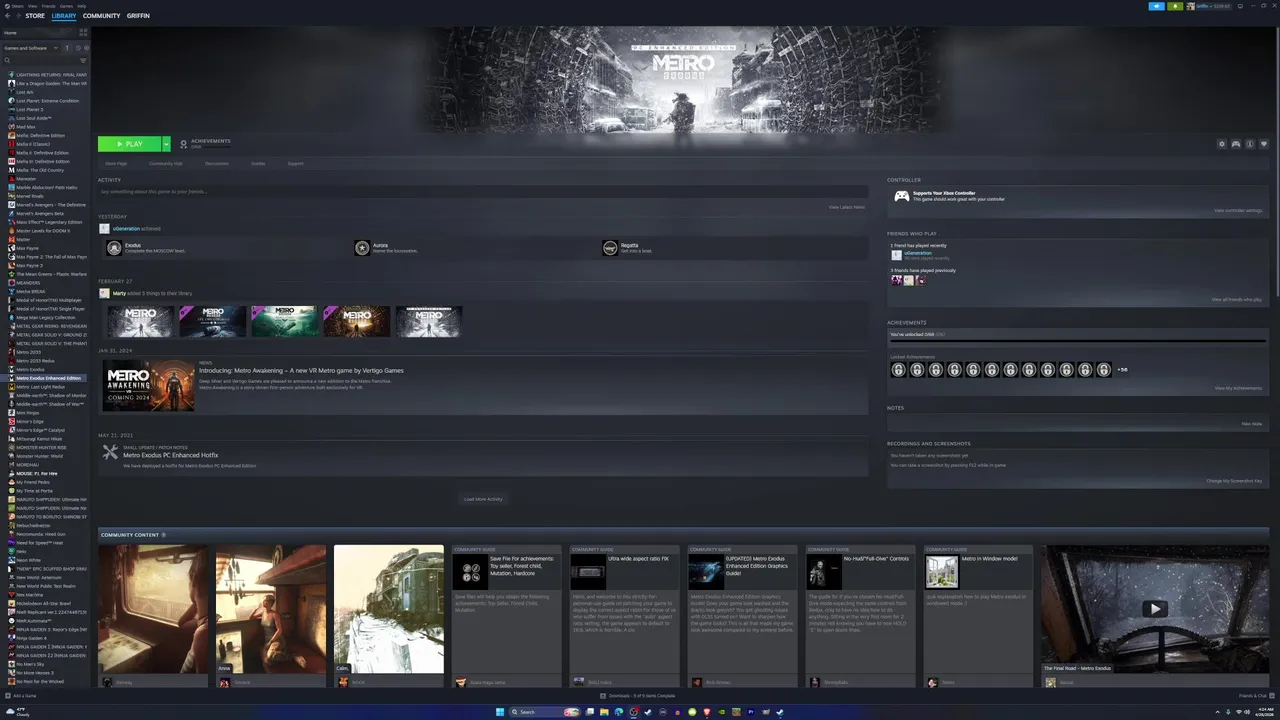The height and width of the screenshot is (720, 1280).
Task: Open the Friends menu
Action: [48, 6]
